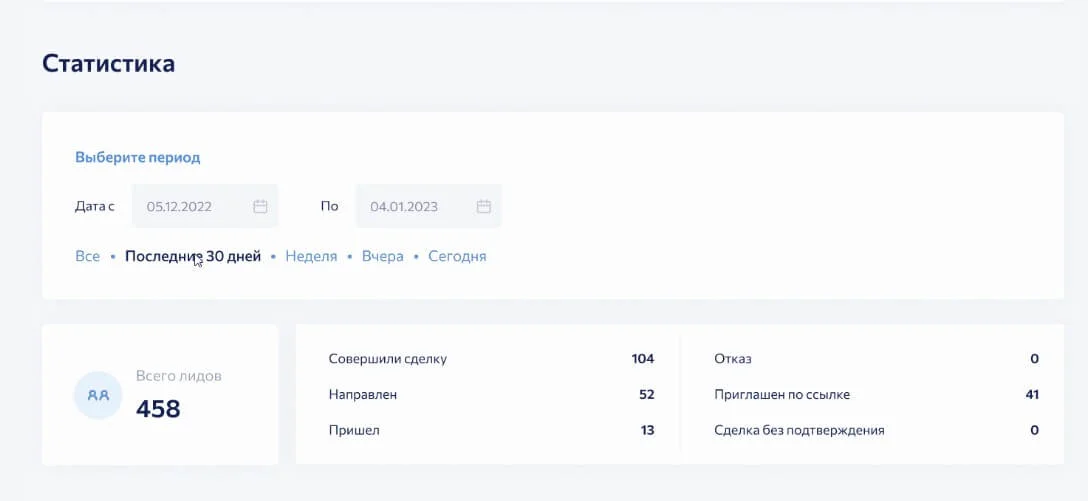
Task: Click the 'Пришел' row label
Action: [354, 430]
